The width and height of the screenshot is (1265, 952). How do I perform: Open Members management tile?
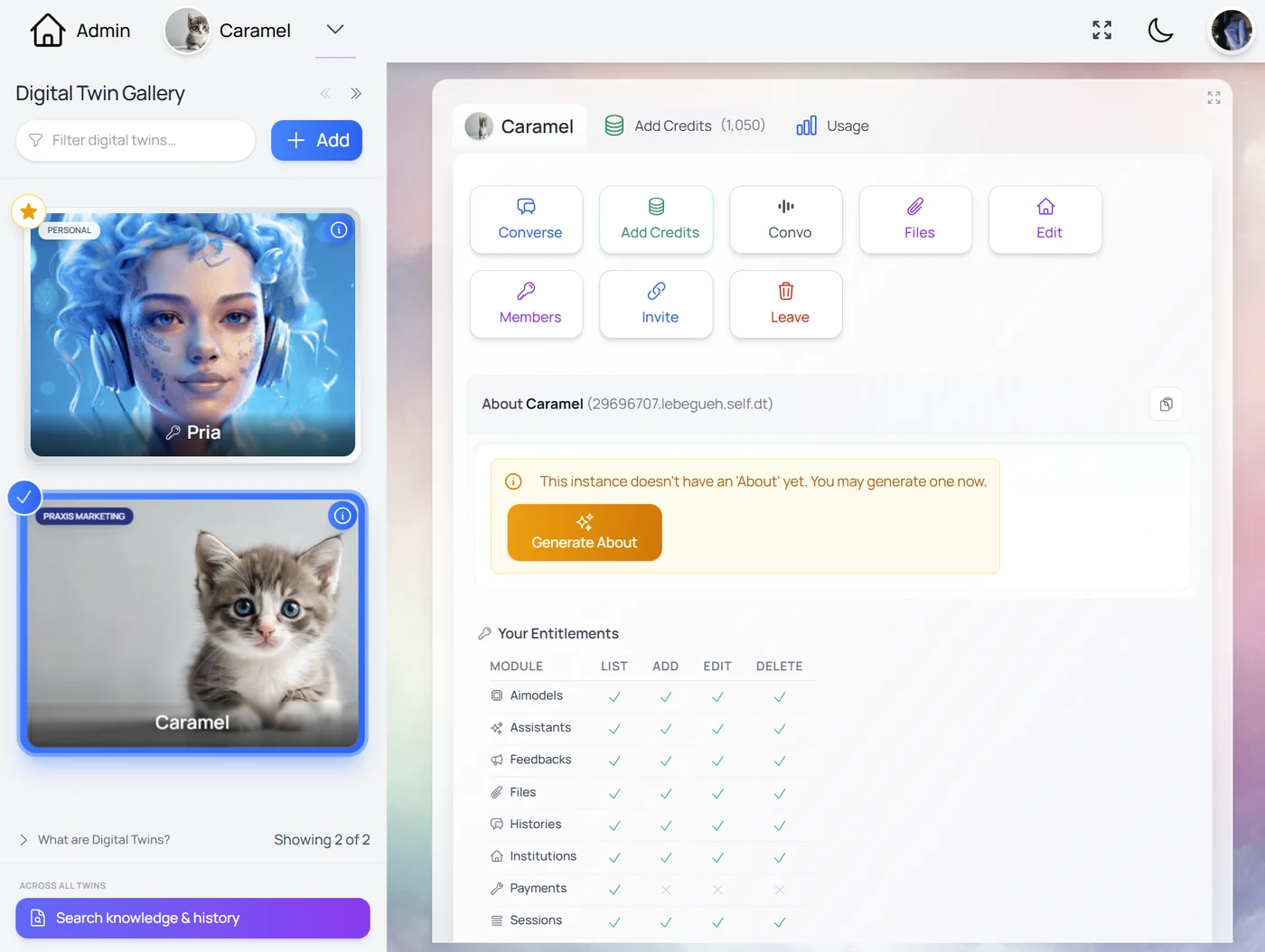(527, 304)
